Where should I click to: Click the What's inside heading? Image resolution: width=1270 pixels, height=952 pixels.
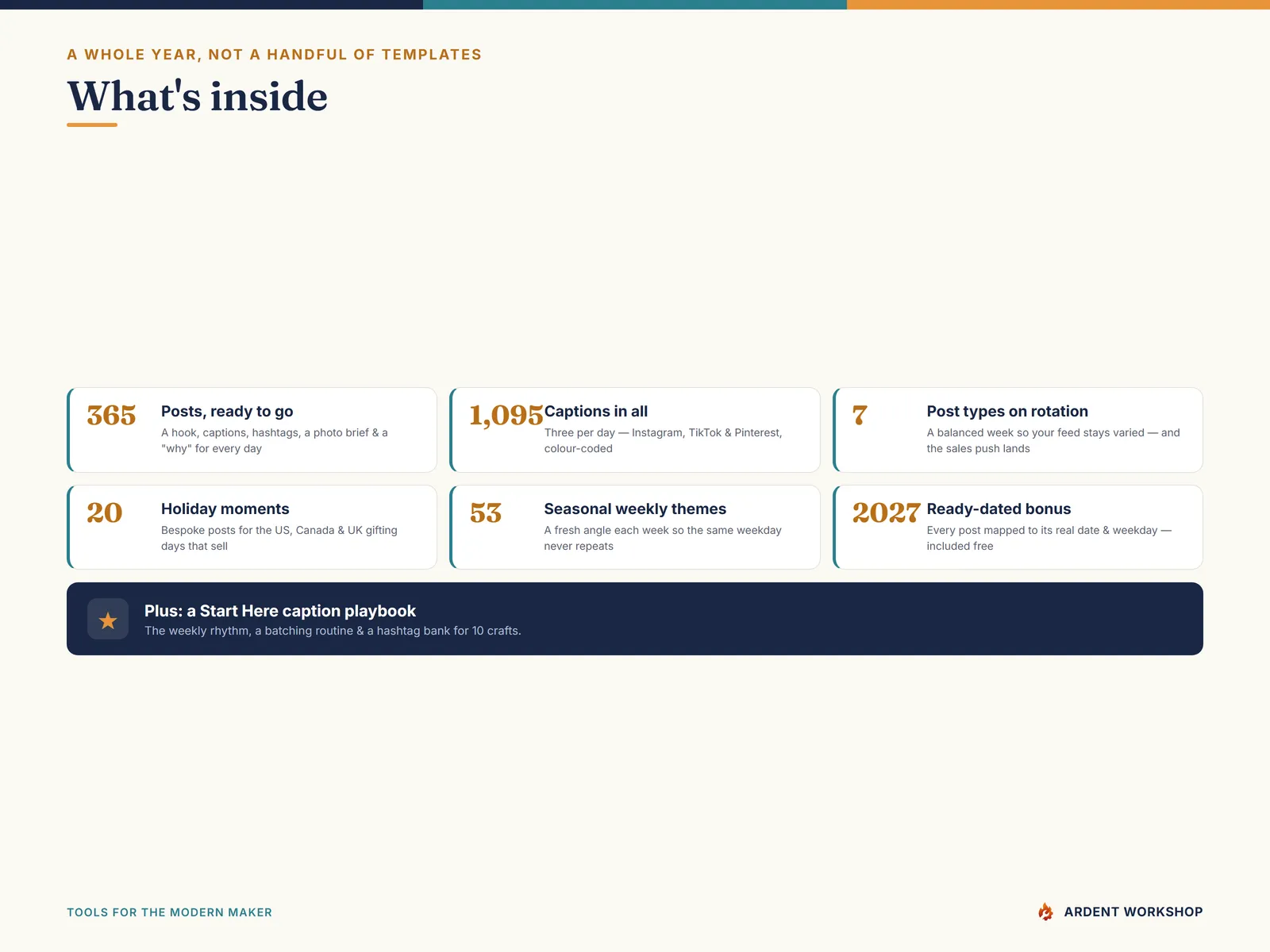pyautogui.click(x=197, y=97)
